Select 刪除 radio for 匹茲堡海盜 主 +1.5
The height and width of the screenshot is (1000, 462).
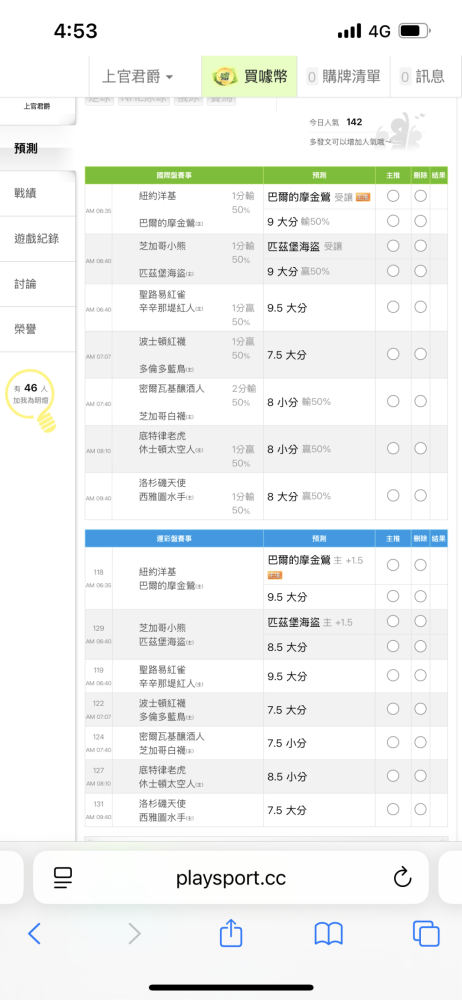click(420, 621)
